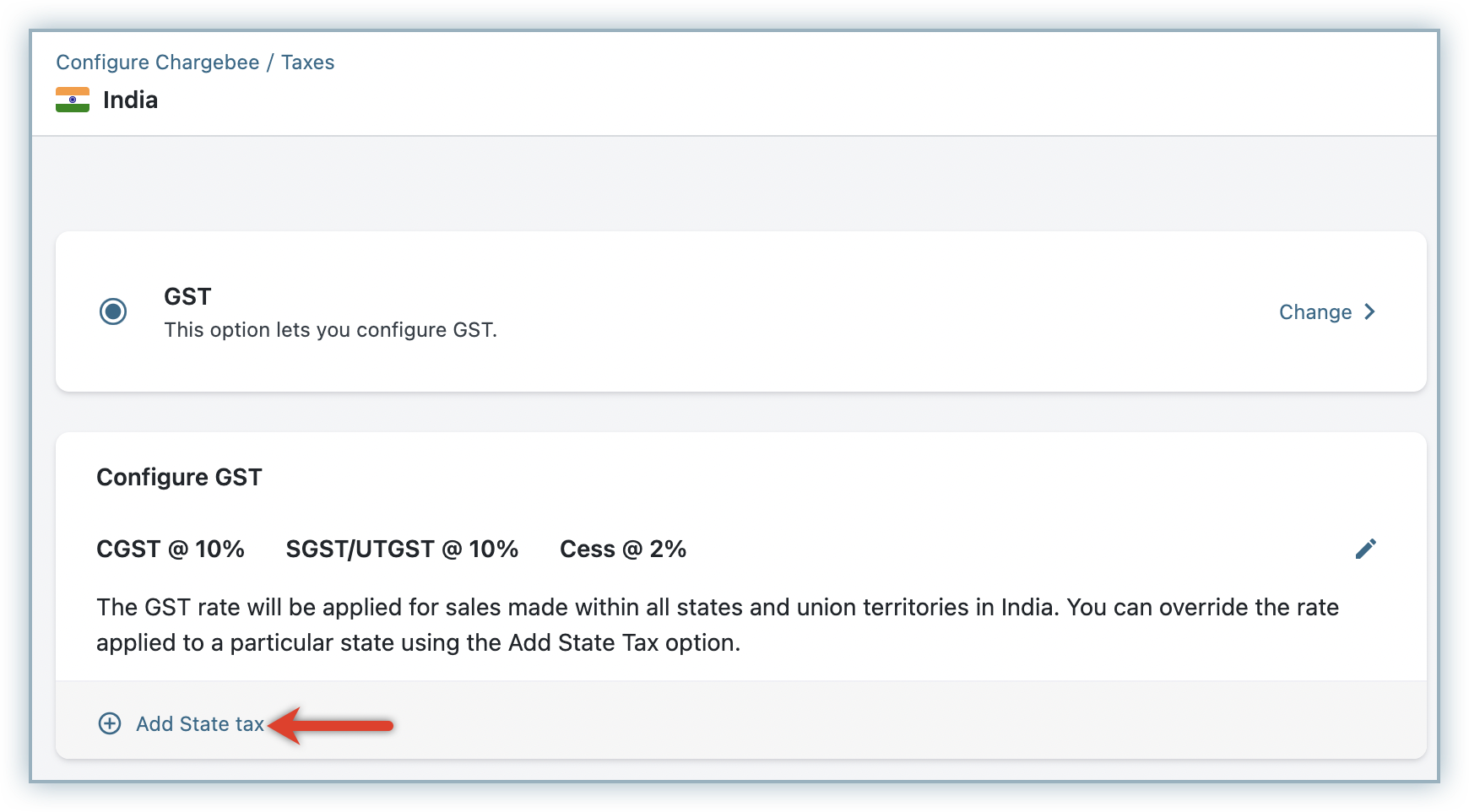
Task: Go to Configure Chargebee breadcrumb
Action: click(x=158, y=62)
